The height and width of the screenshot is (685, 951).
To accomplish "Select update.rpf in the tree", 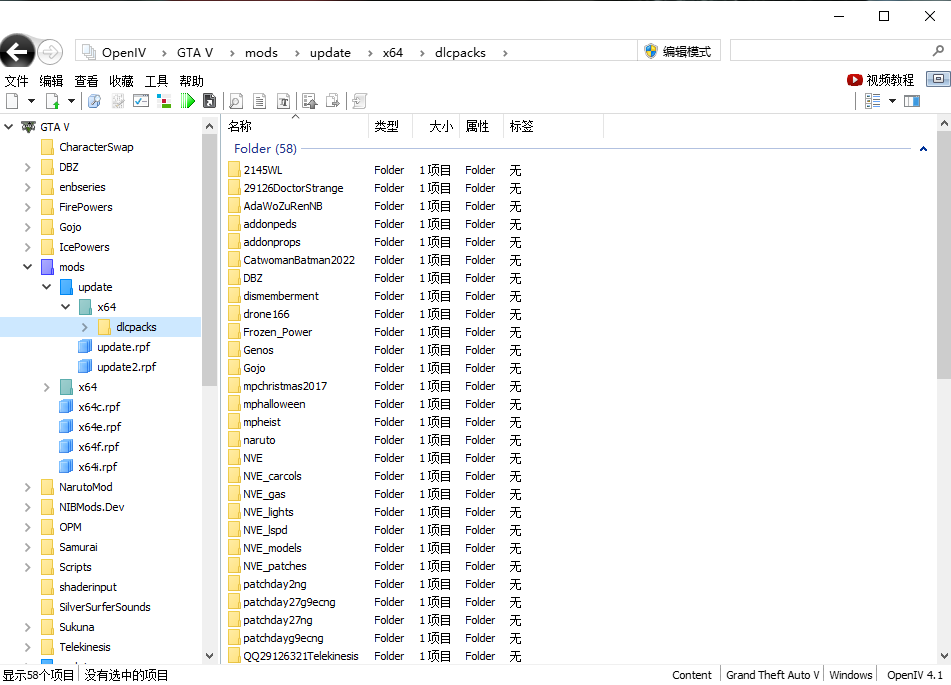I will 123,347.
